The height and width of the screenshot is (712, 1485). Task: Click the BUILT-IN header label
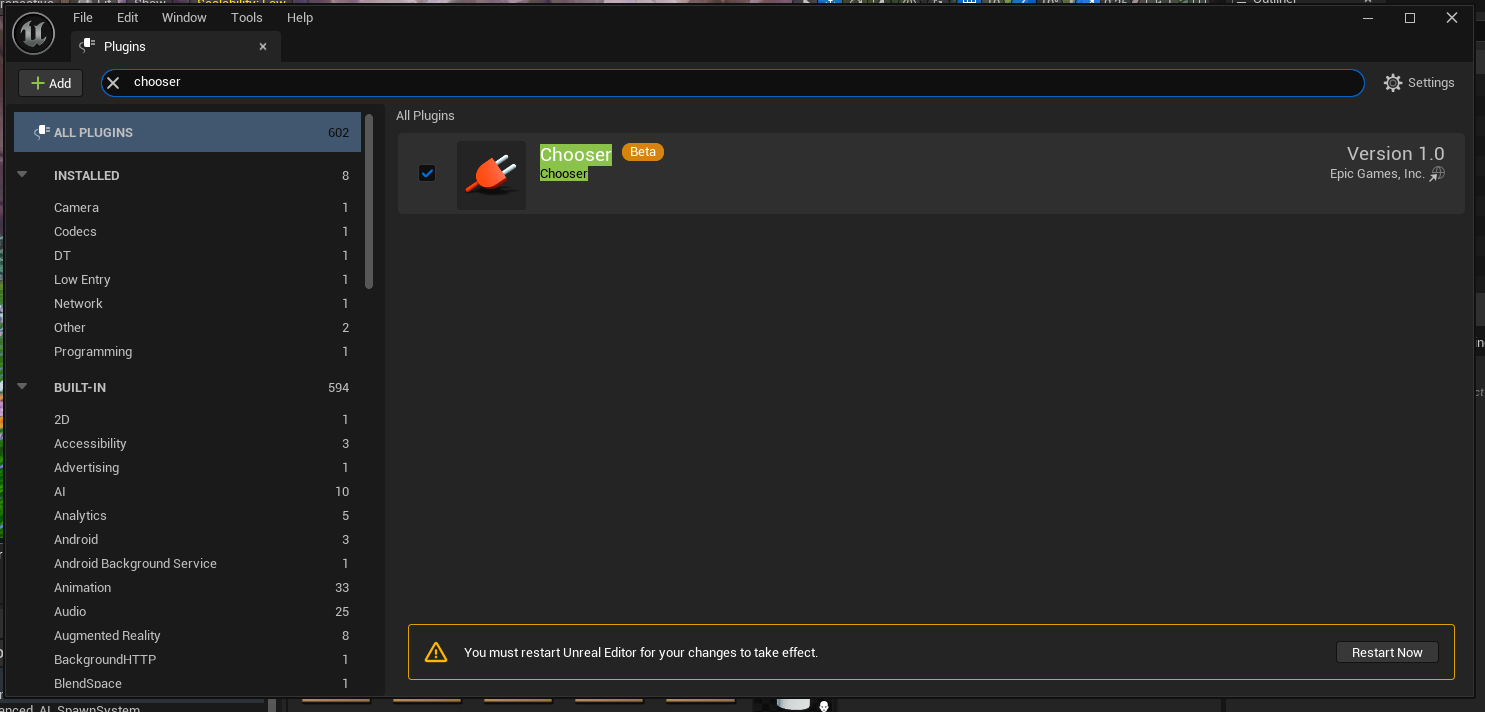80,387
